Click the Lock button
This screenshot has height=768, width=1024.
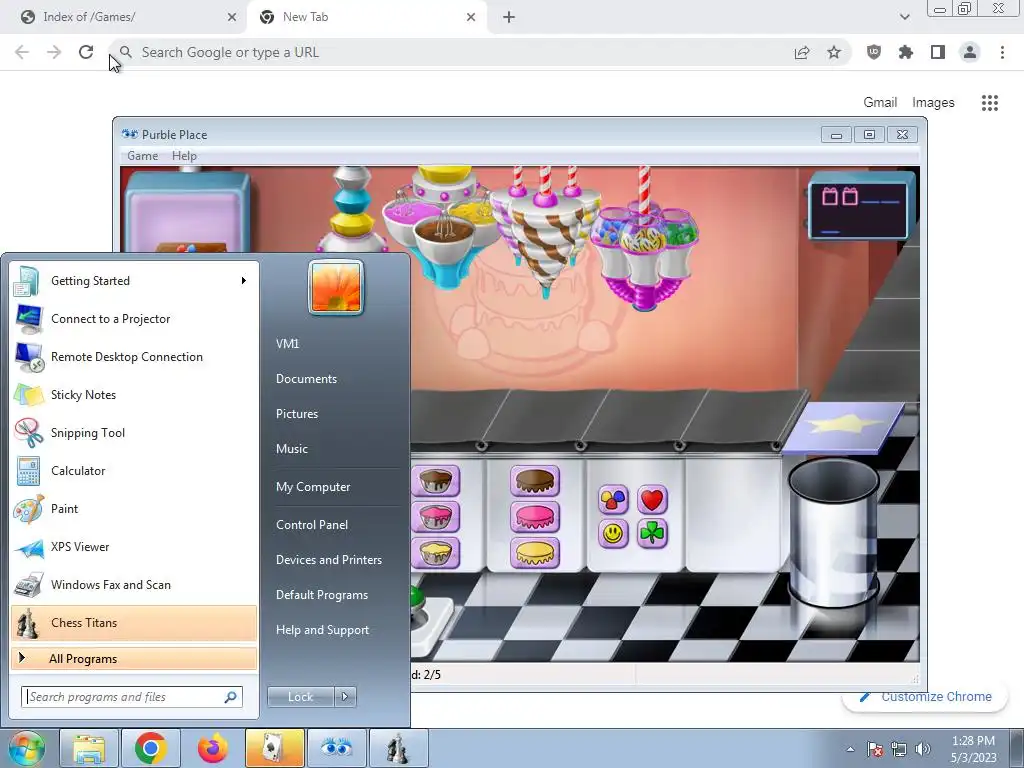pos(300,697)
